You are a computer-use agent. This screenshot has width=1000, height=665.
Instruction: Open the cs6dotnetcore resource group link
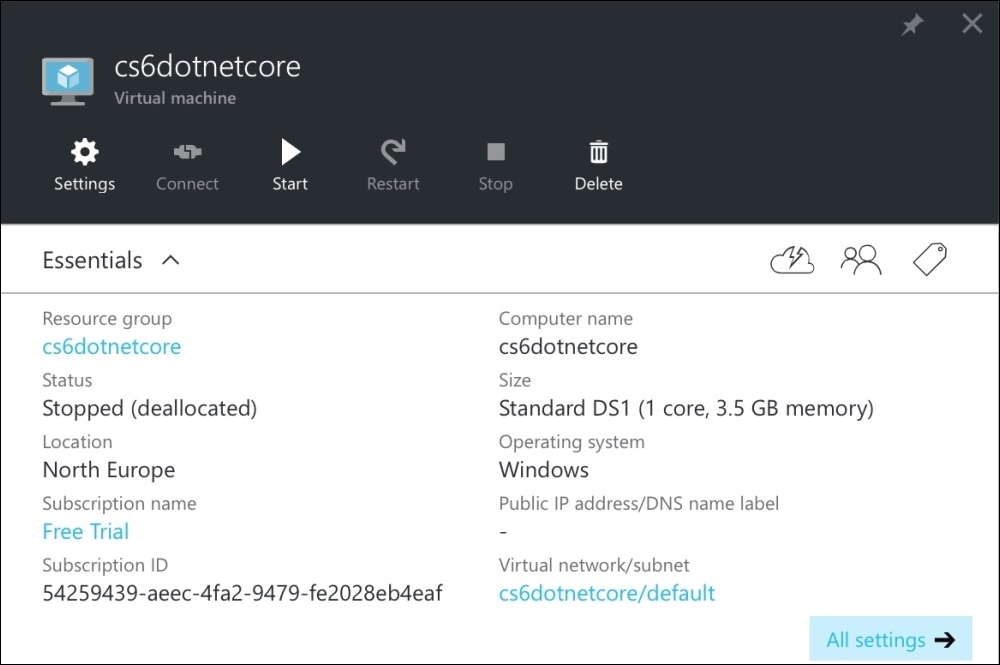coord(112,346)
